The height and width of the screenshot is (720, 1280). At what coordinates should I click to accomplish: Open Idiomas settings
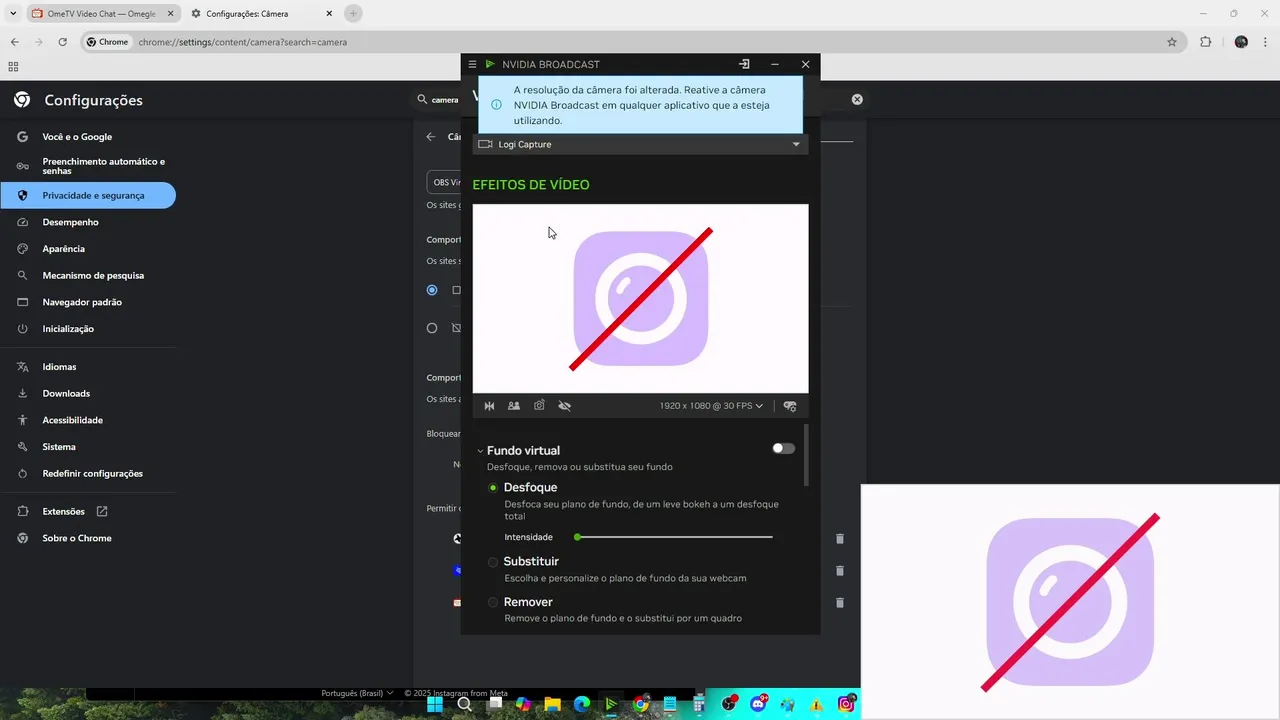[x=88, y=367]
